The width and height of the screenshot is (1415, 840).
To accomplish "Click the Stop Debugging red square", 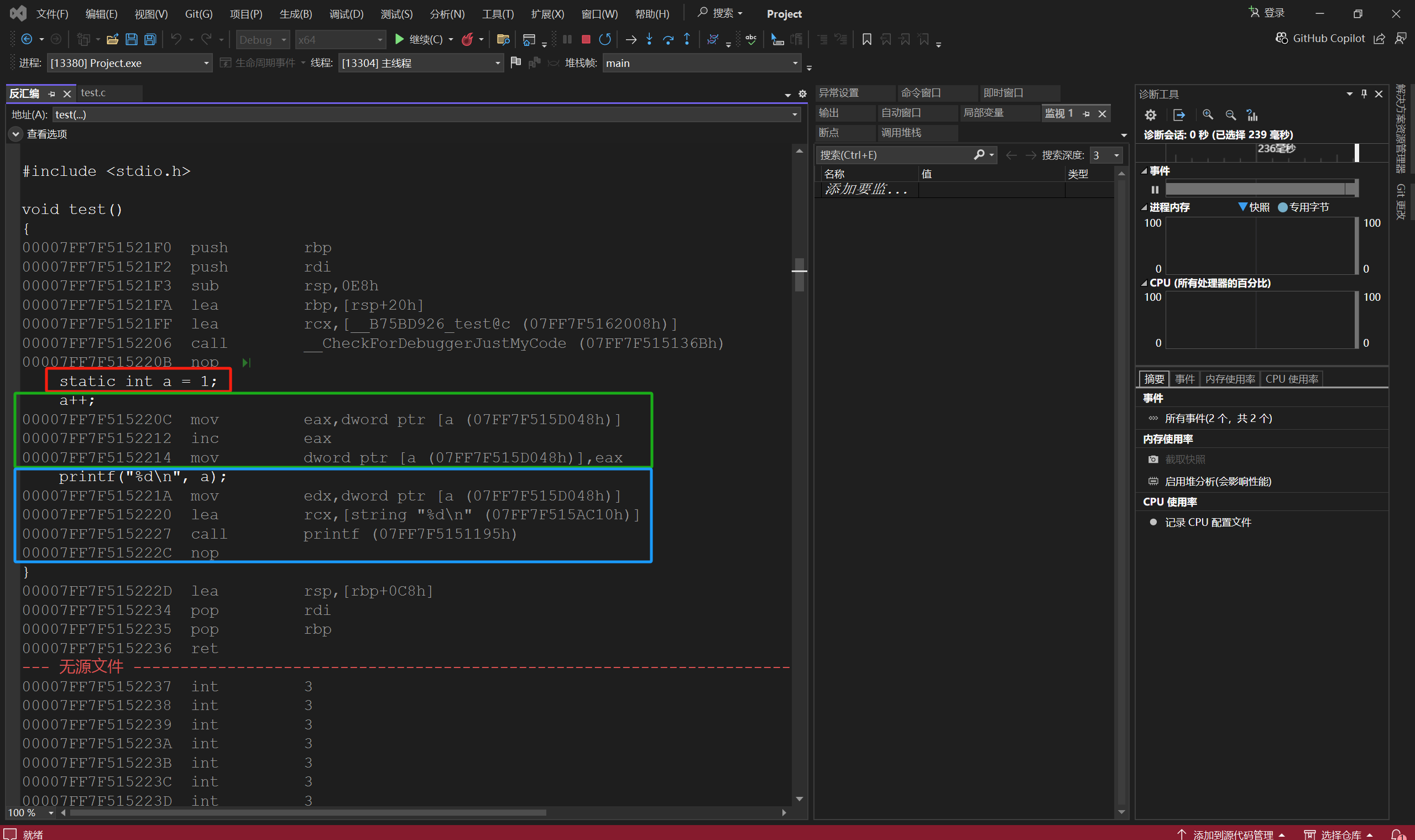I will (586, 39).
